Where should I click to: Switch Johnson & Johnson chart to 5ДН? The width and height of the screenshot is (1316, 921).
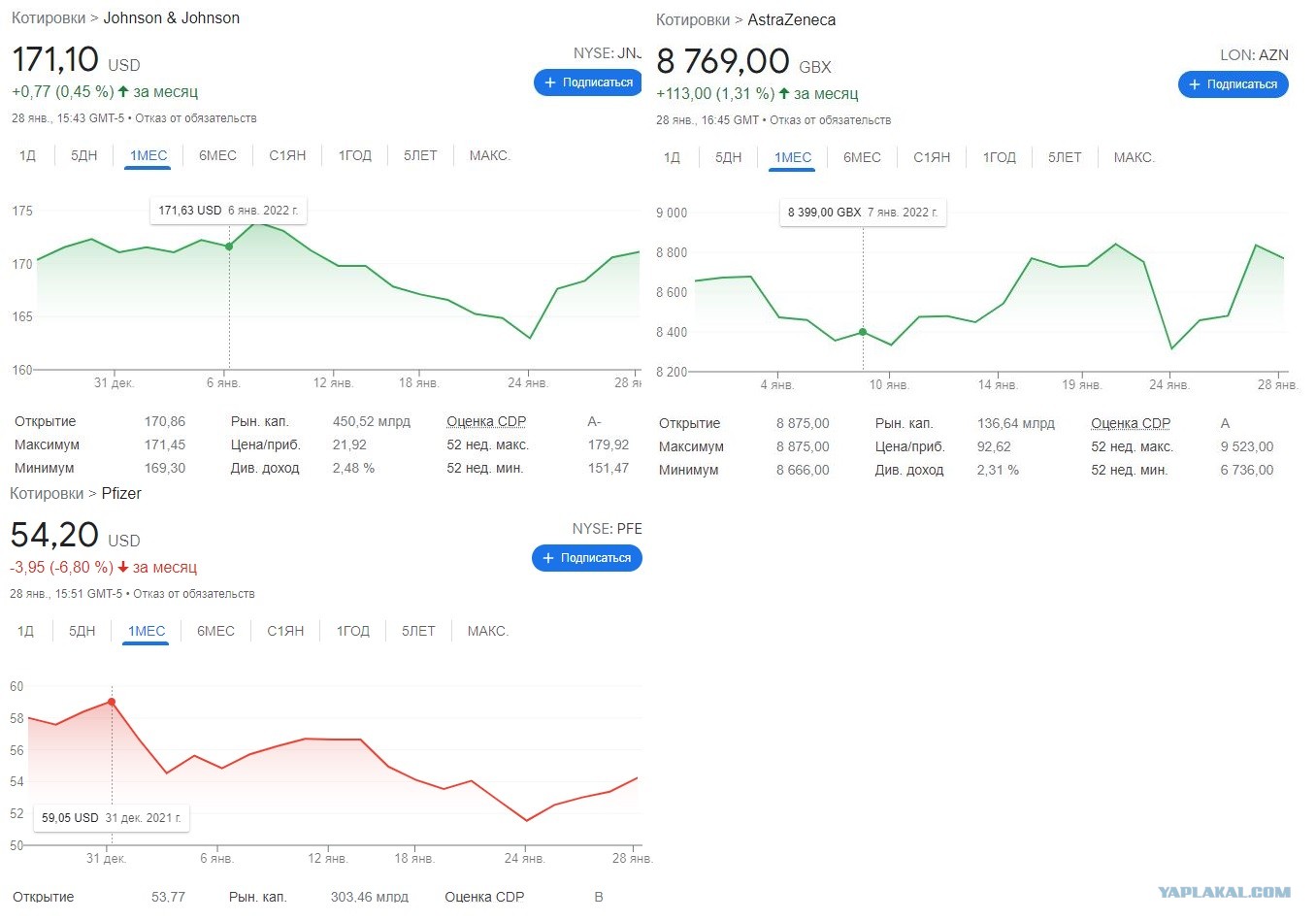(84, 155)
